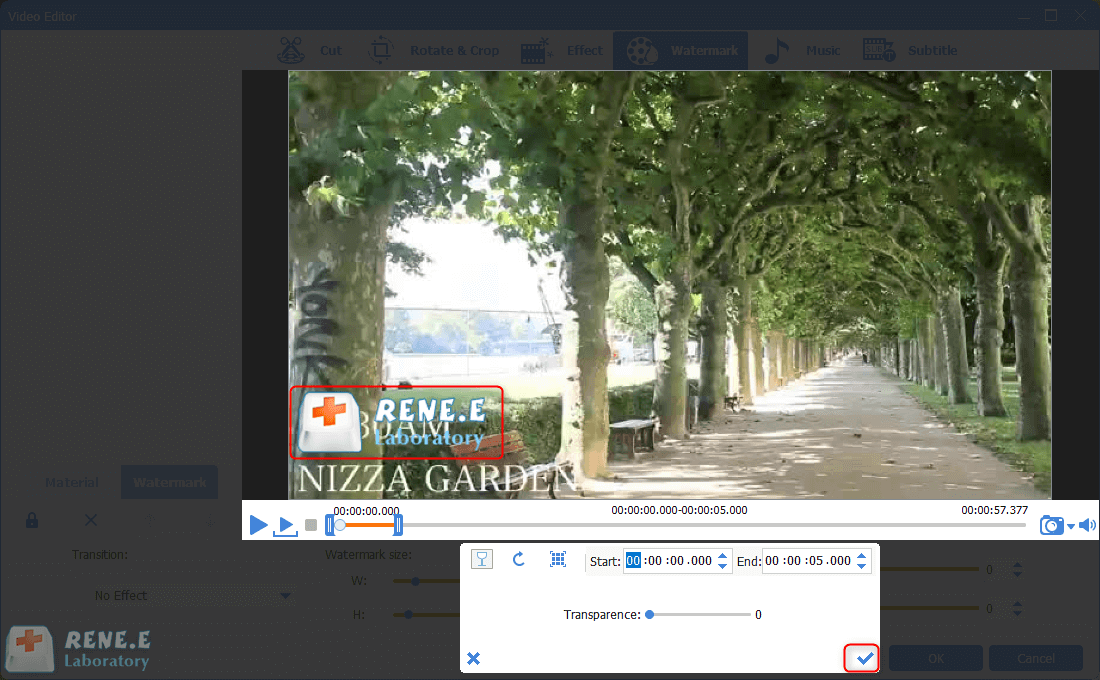The image size is (1100, 680).
Task: Increase the Start time stepper
Action: click(x=723, y=556)
